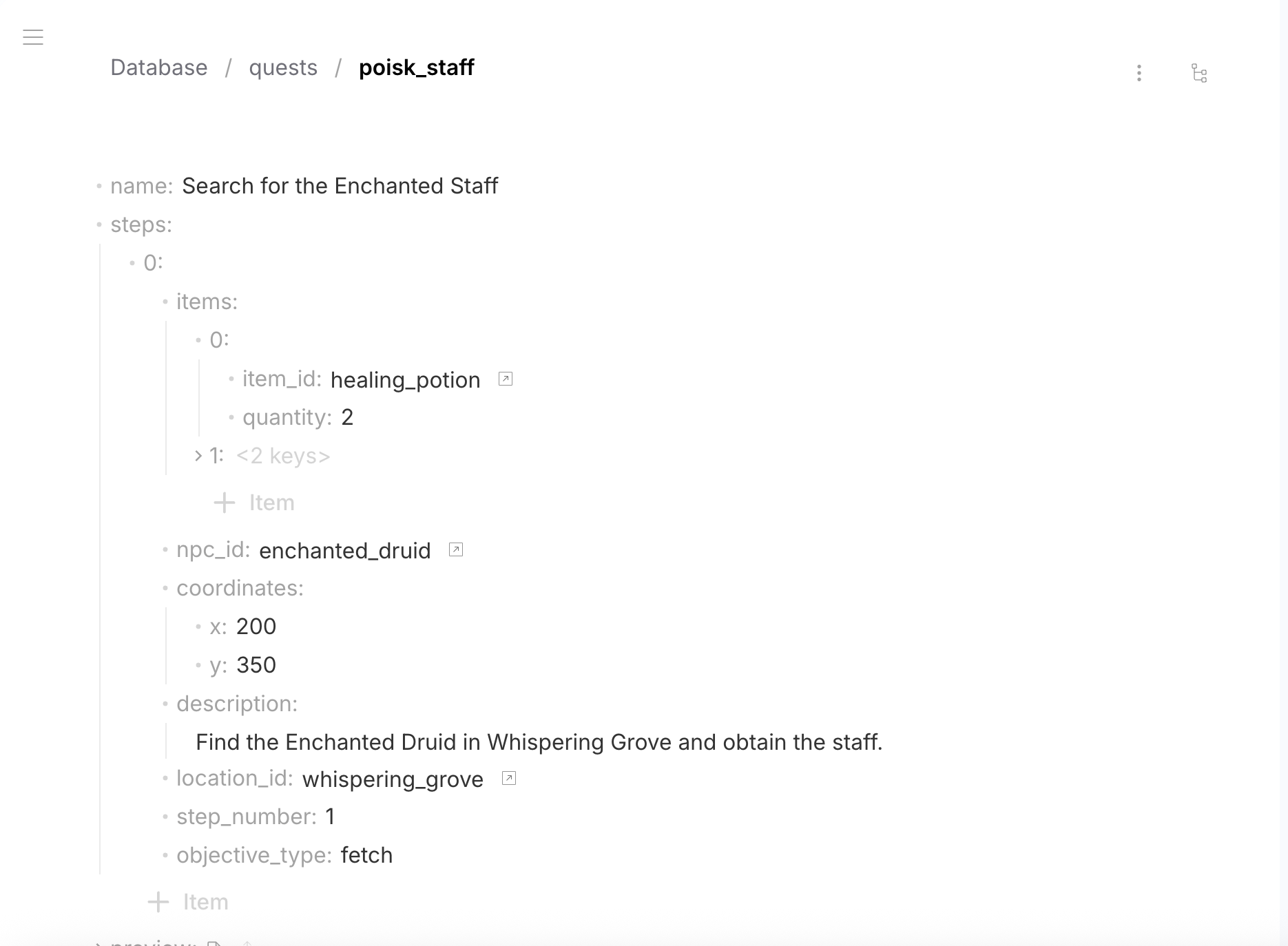Screen dimensions: 1288x946
Task: Navigate to Database via breadcrumb
Action: coord(158,67)
